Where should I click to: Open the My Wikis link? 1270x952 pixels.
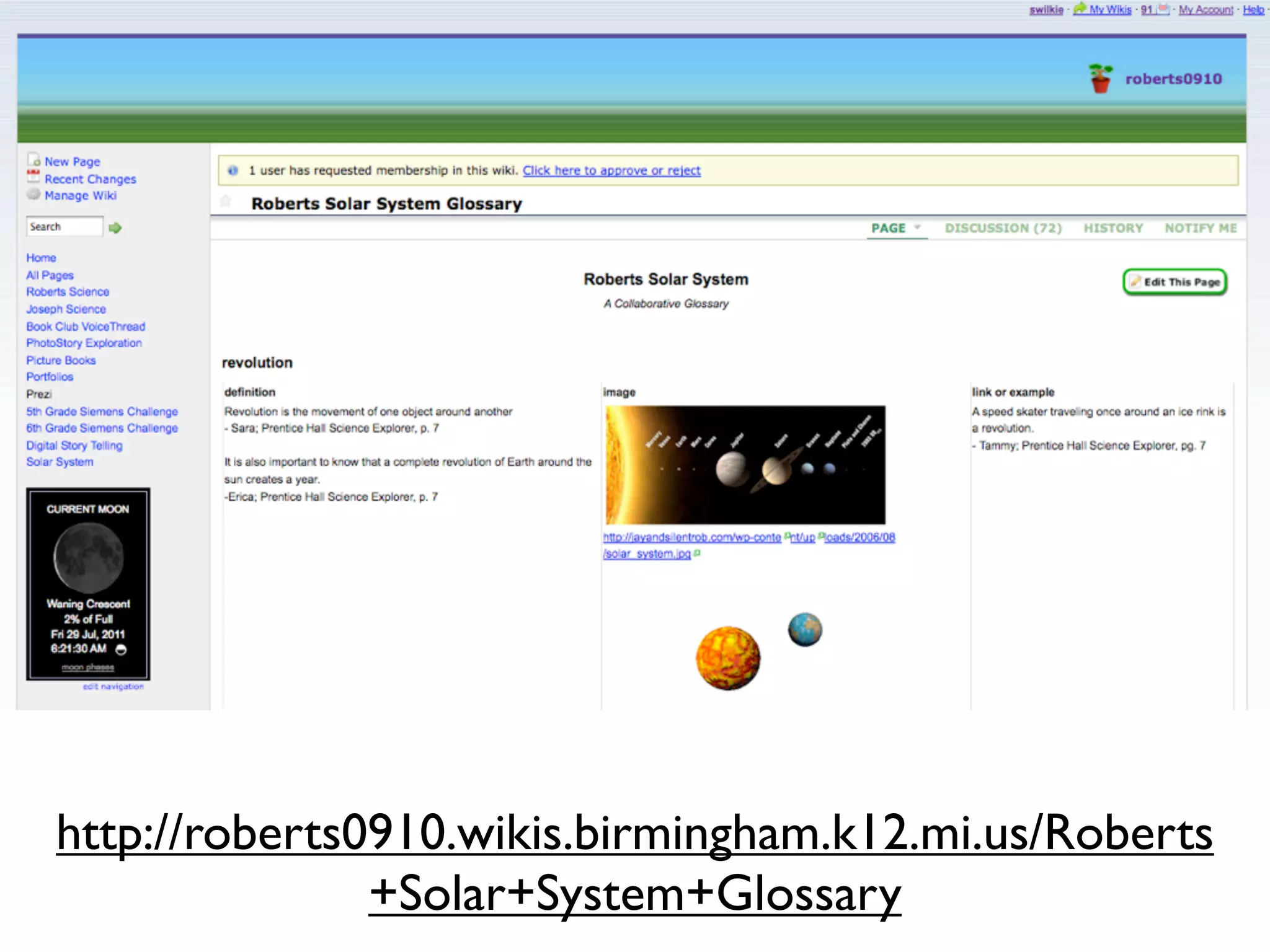[1110, 9]
